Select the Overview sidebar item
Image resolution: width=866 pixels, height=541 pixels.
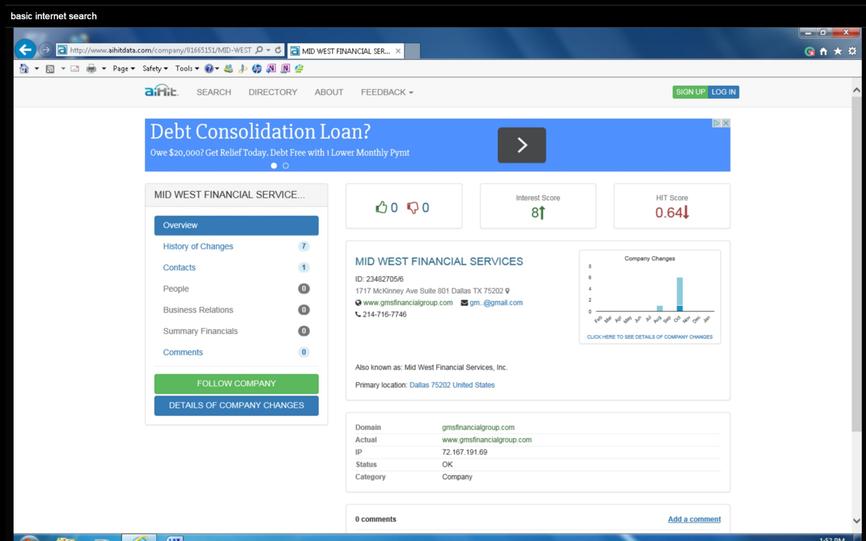(236, 225)
